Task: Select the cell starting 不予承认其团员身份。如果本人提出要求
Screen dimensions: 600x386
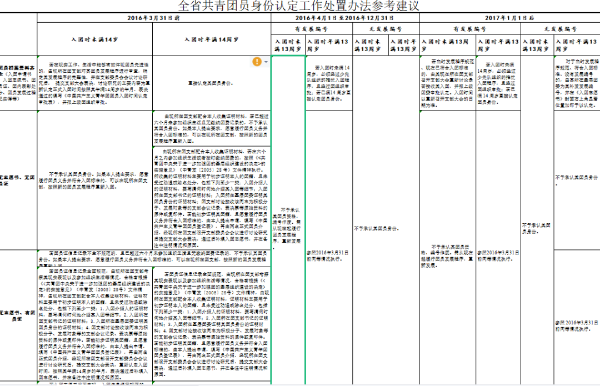Action: 95,180
